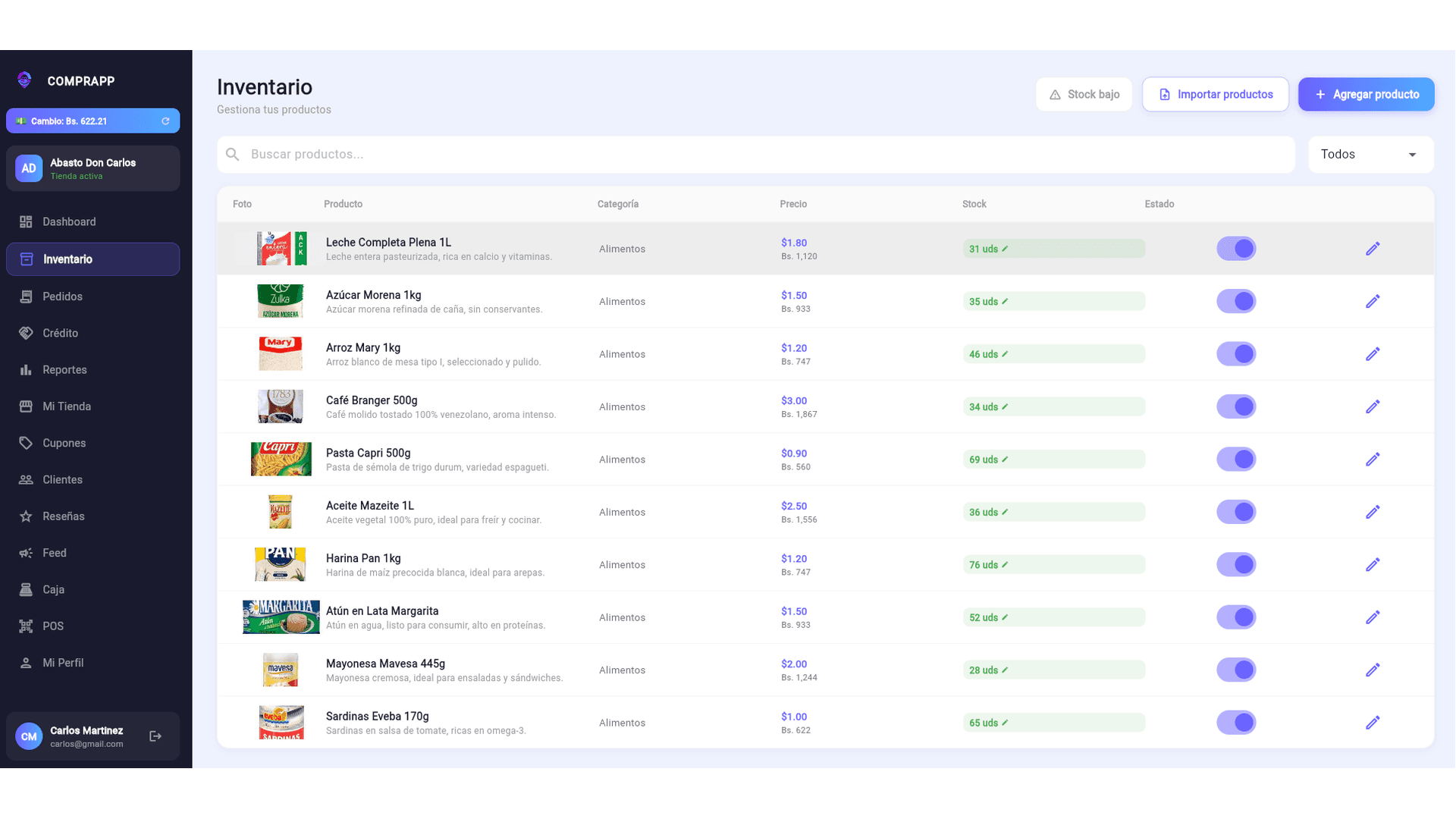Edit Arroz Mary 1kg pencil icon
Screen dimensions: 1456x819
(1373, 354)
